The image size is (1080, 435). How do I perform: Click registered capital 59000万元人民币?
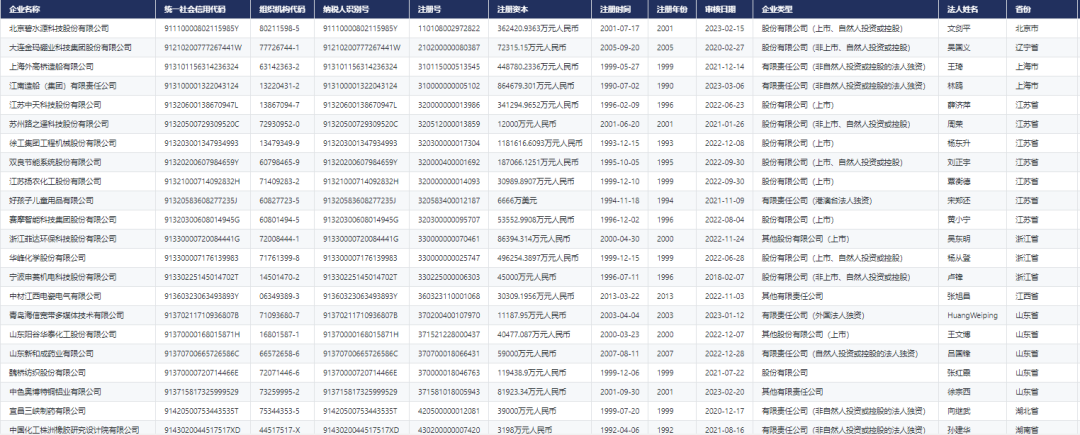coord(526,353)
